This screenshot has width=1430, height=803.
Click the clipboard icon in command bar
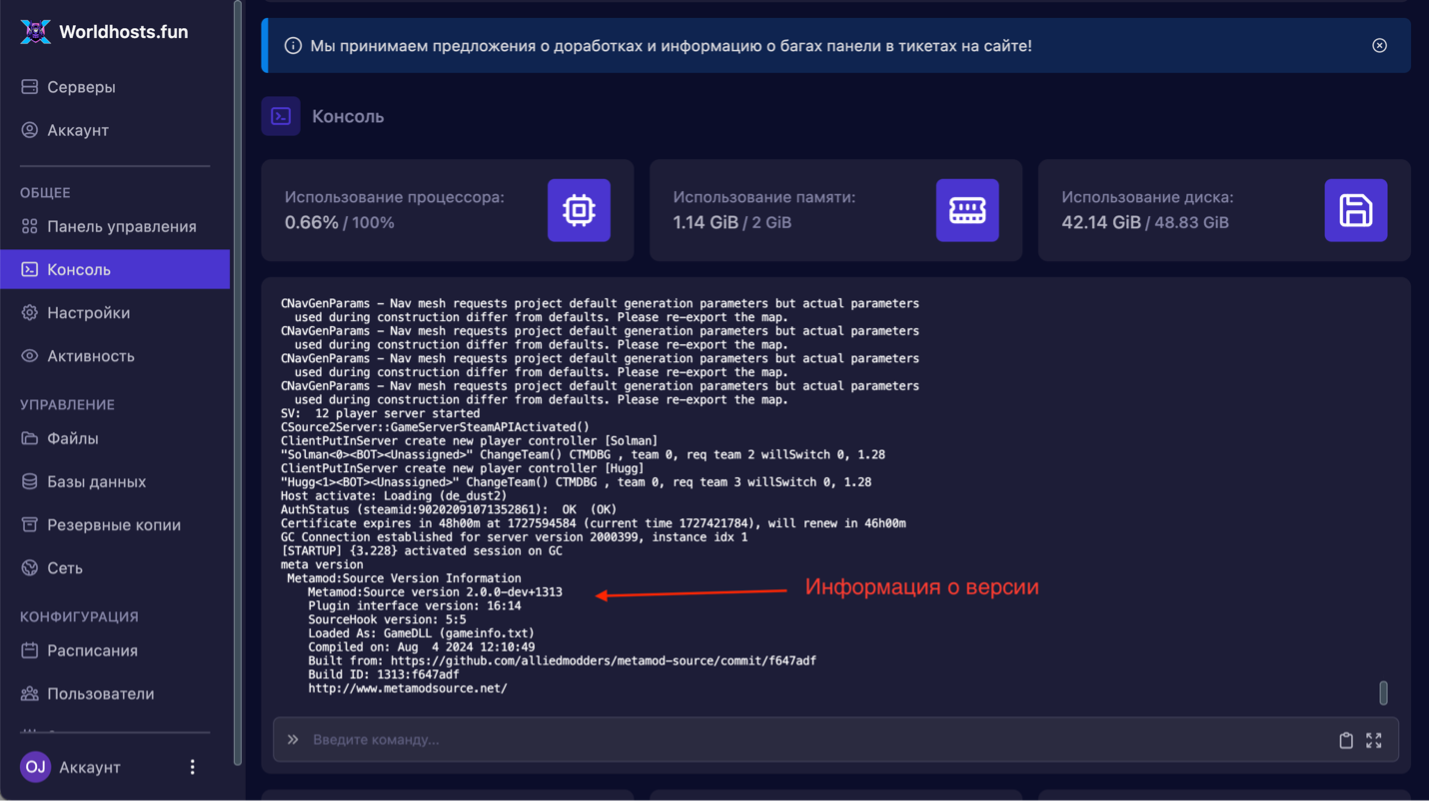(x=1346, y=740)
